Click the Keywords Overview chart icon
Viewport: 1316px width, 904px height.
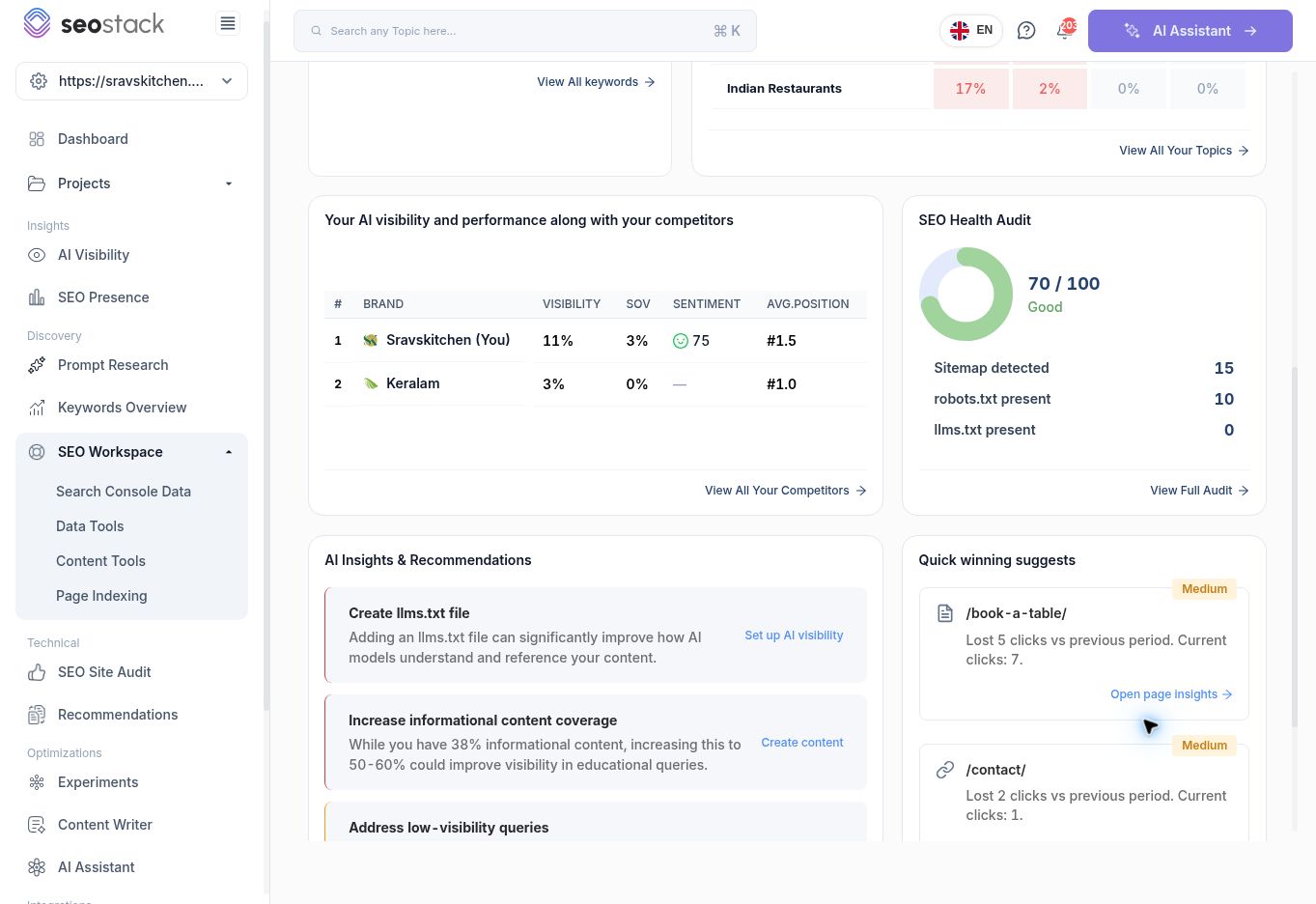(37, 408)
